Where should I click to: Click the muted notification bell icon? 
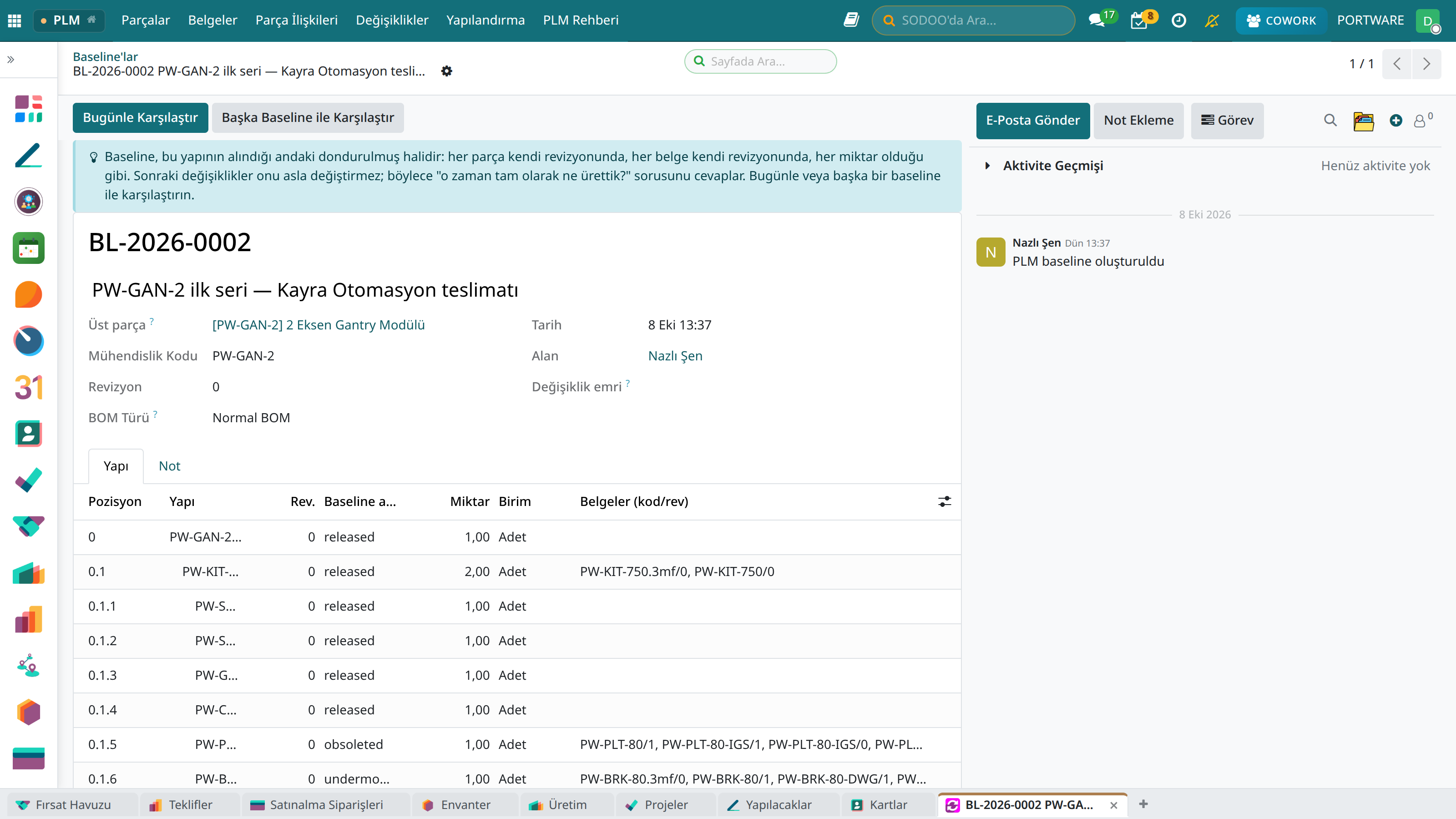tap(1212, 20)
